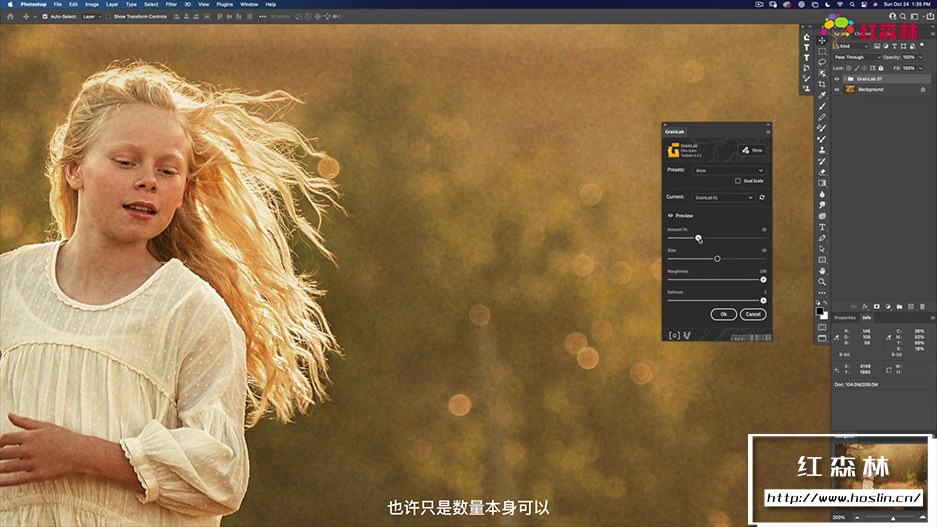This screenshot has height=527, width=937.
Task: Open the Pass Through blend mode dropdown
Action: click(857, 57)
